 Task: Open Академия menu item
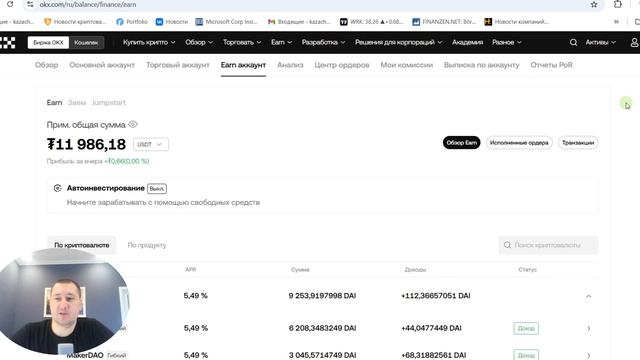(x=467, y=42)
